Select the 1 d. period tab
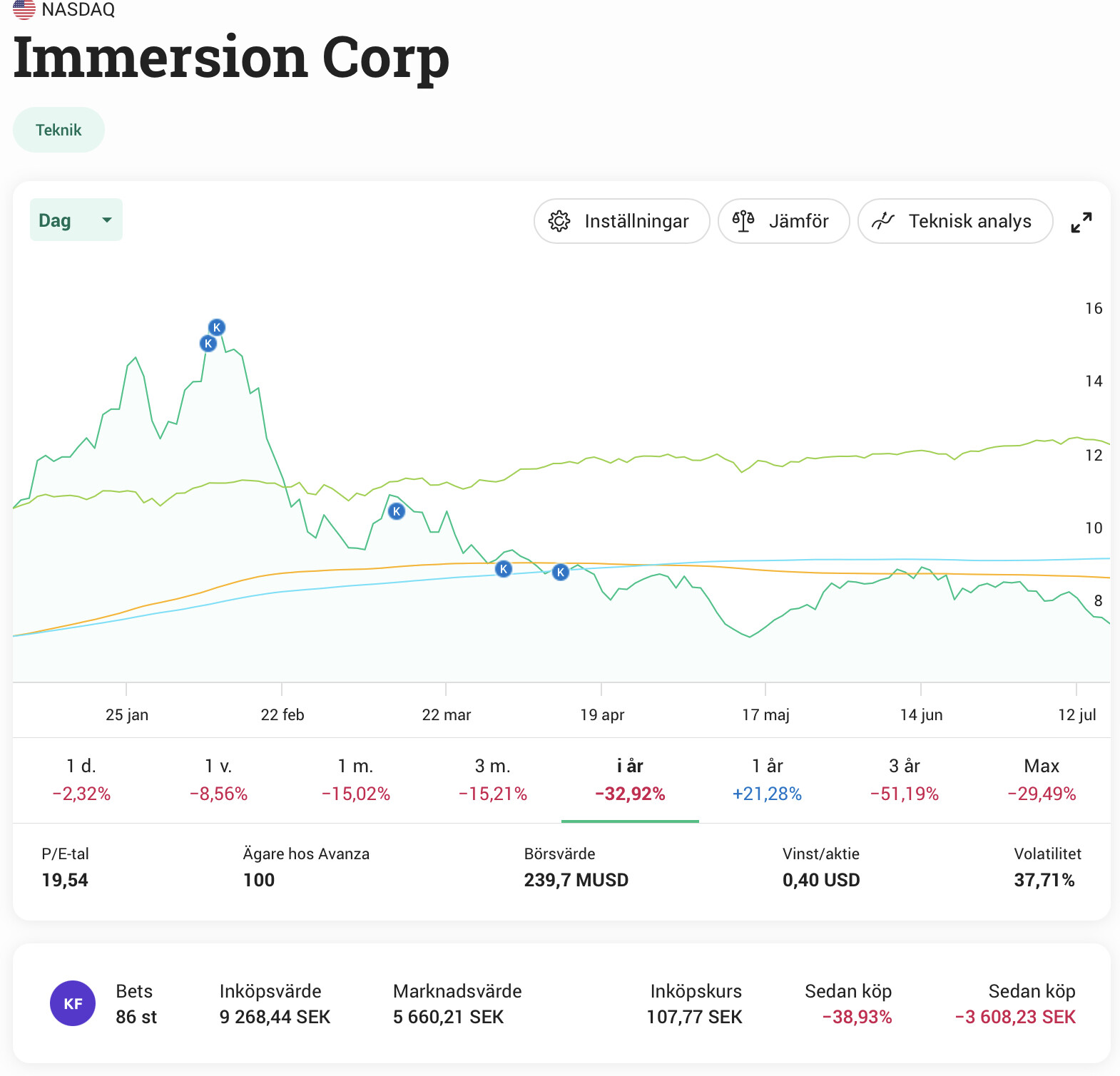Viewport: 1120px width, 1076px height. click(x=81, y=779)
